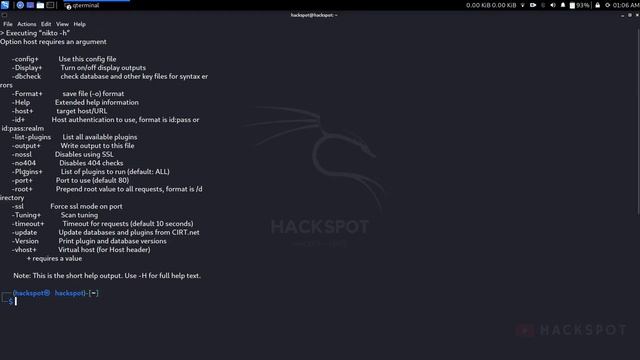Launch the round blue browser panel icon
The width and height of the screenshot is (640, 360).
click(20, 5)
